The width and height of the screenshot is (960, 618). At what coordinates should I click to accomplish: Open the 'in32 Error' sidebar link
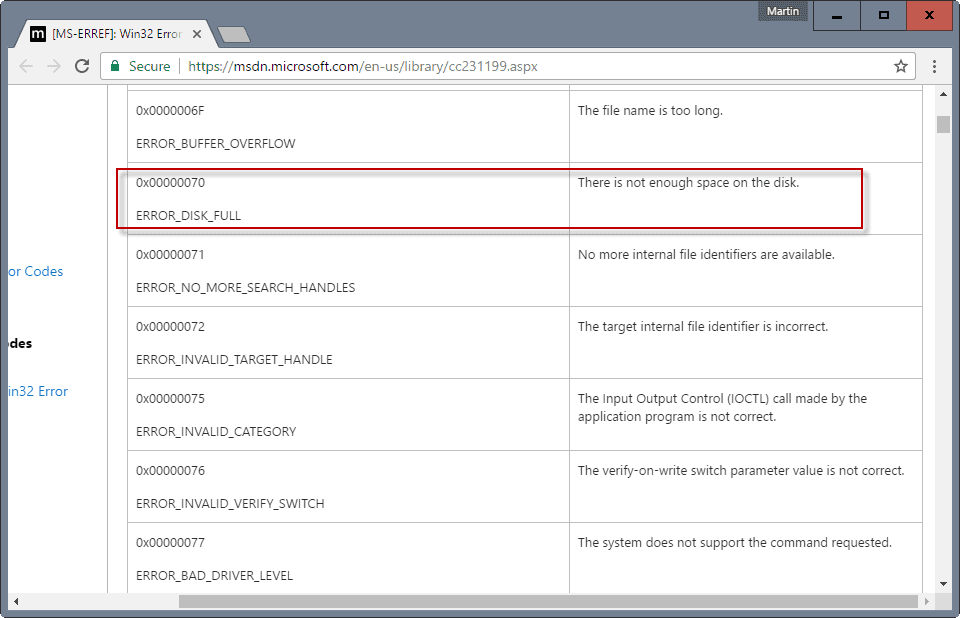[38, 391]
